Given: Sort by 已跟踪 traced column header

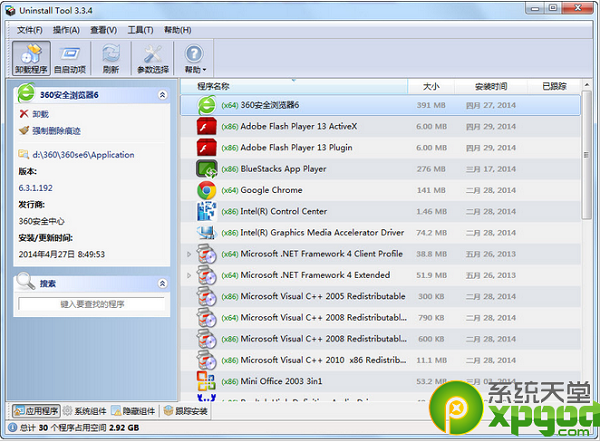Looking at the screenshot, I should click(x=554, y=86).
